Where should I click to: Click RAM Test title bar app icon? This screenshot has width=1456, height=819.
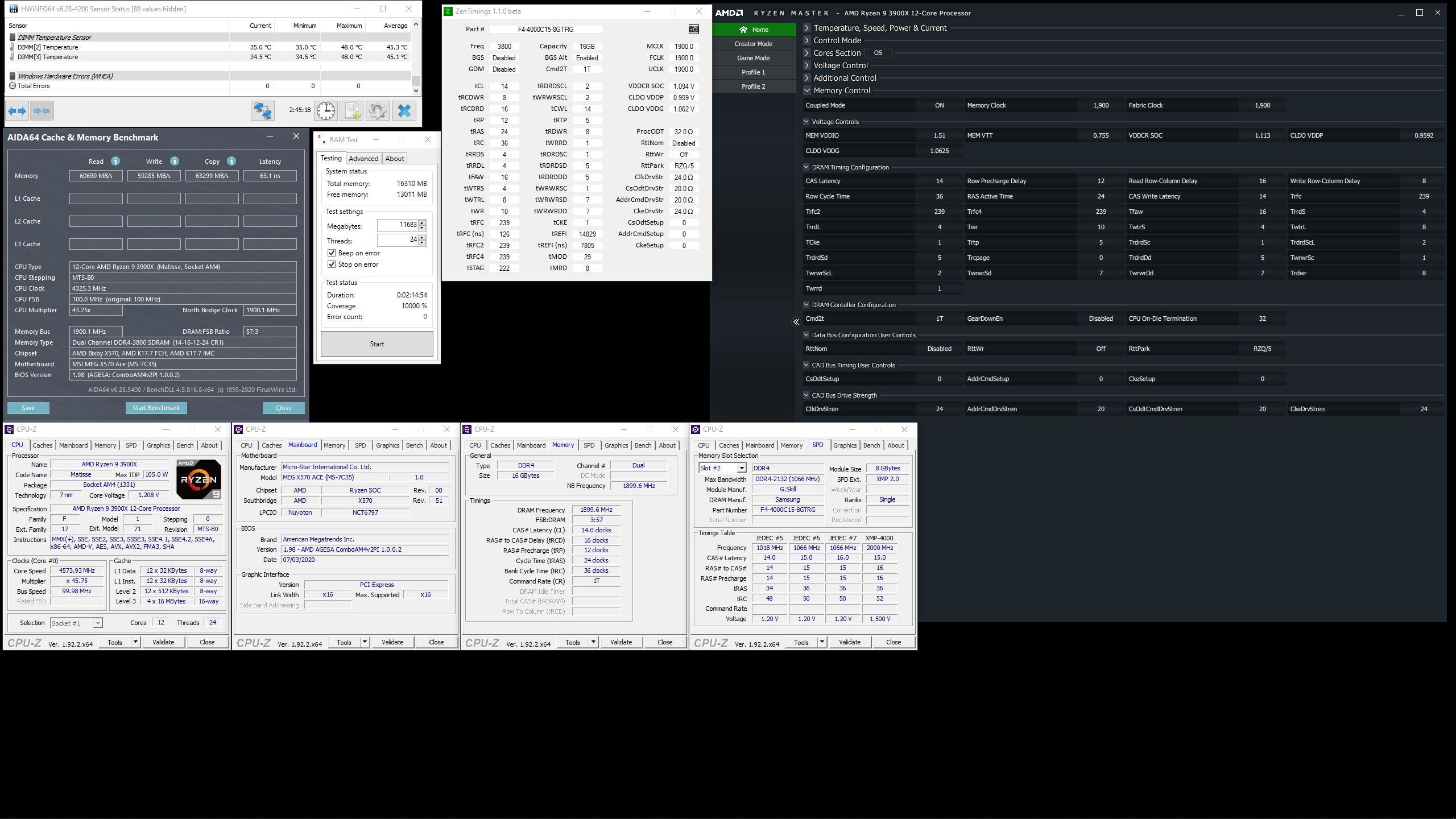(321, 139)
